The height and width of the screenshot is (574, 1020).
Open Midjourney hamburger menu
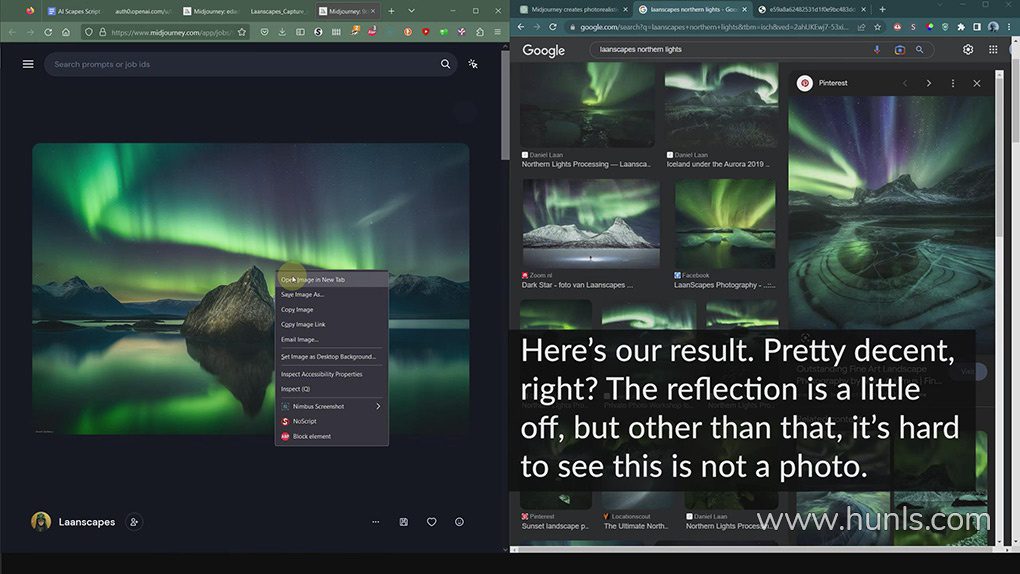click(x=28, y=64)
